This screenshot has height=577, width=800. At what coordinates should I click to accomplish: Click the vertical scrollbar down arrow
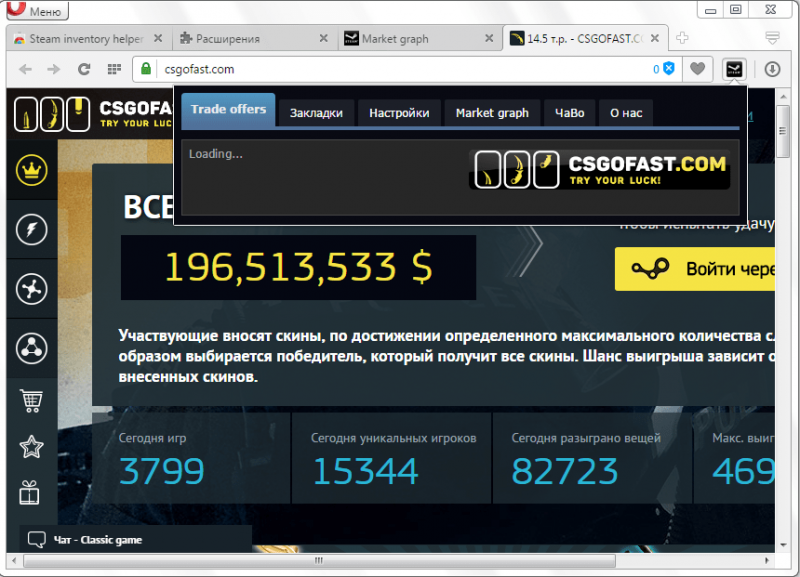[x=783, y=545]
